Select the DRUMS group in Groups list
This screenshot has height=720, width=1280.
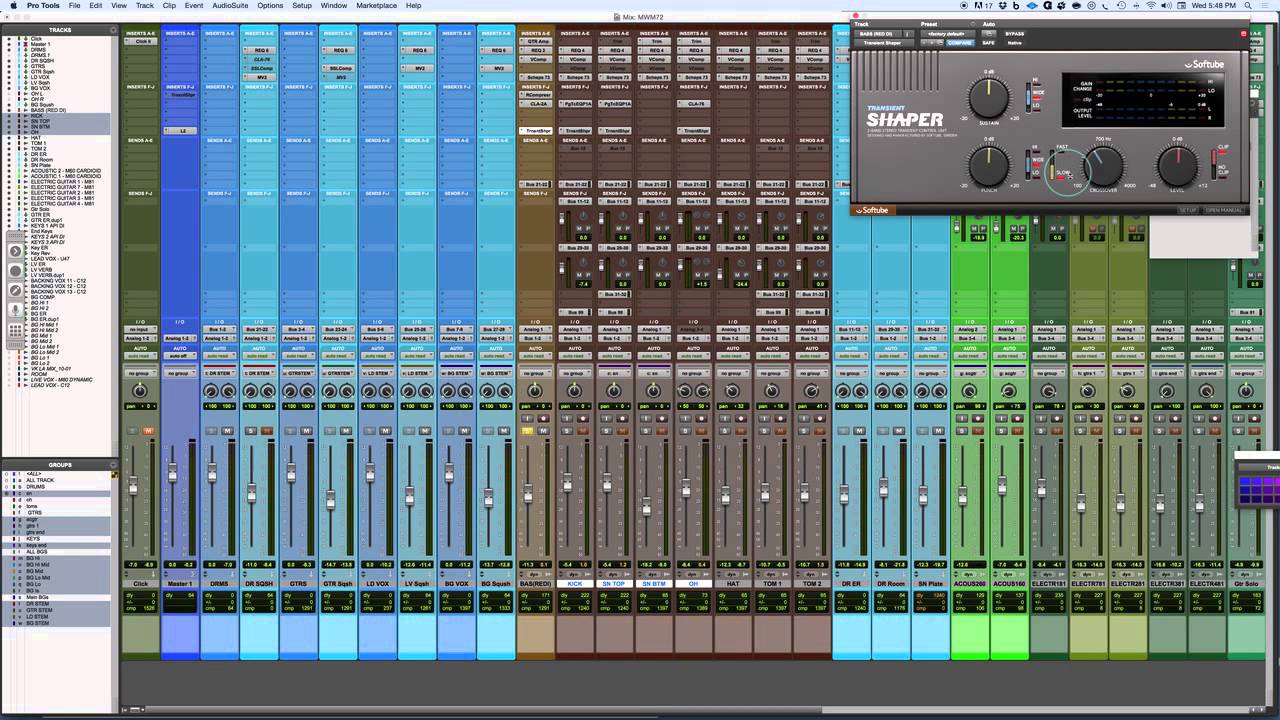[37, 487]
